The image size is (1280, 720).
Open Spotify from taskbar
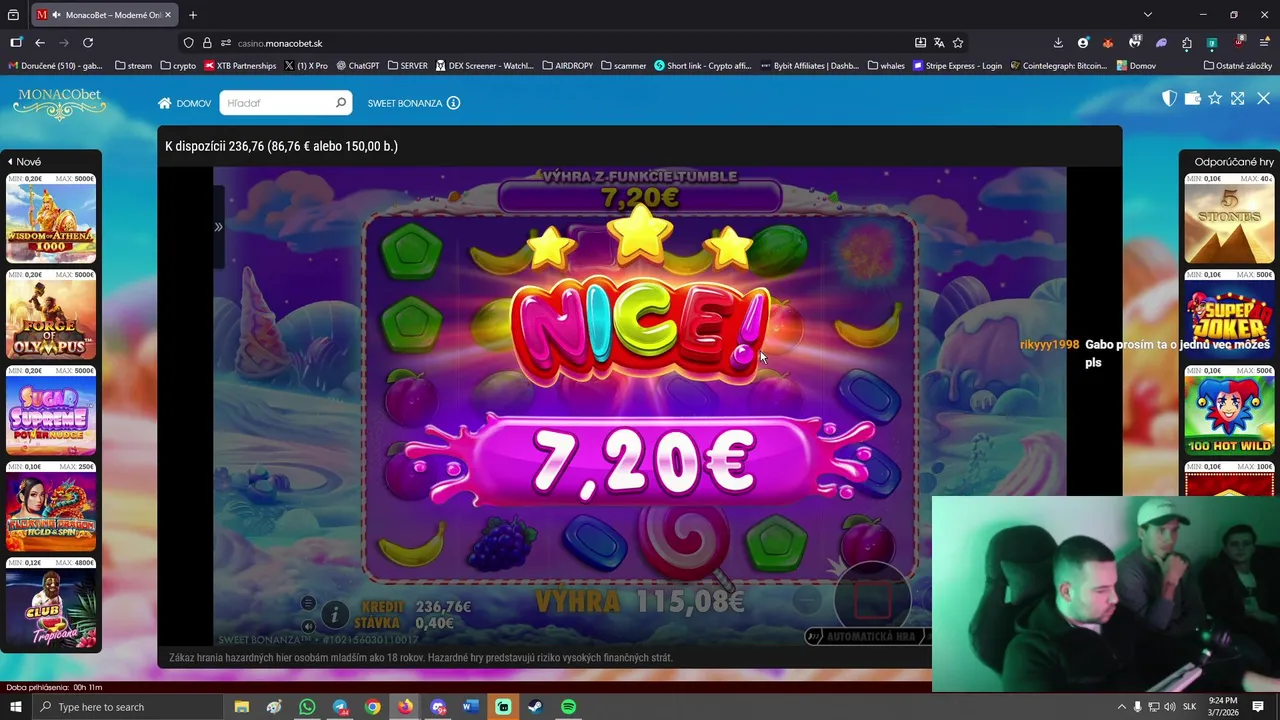pos(568,707)
